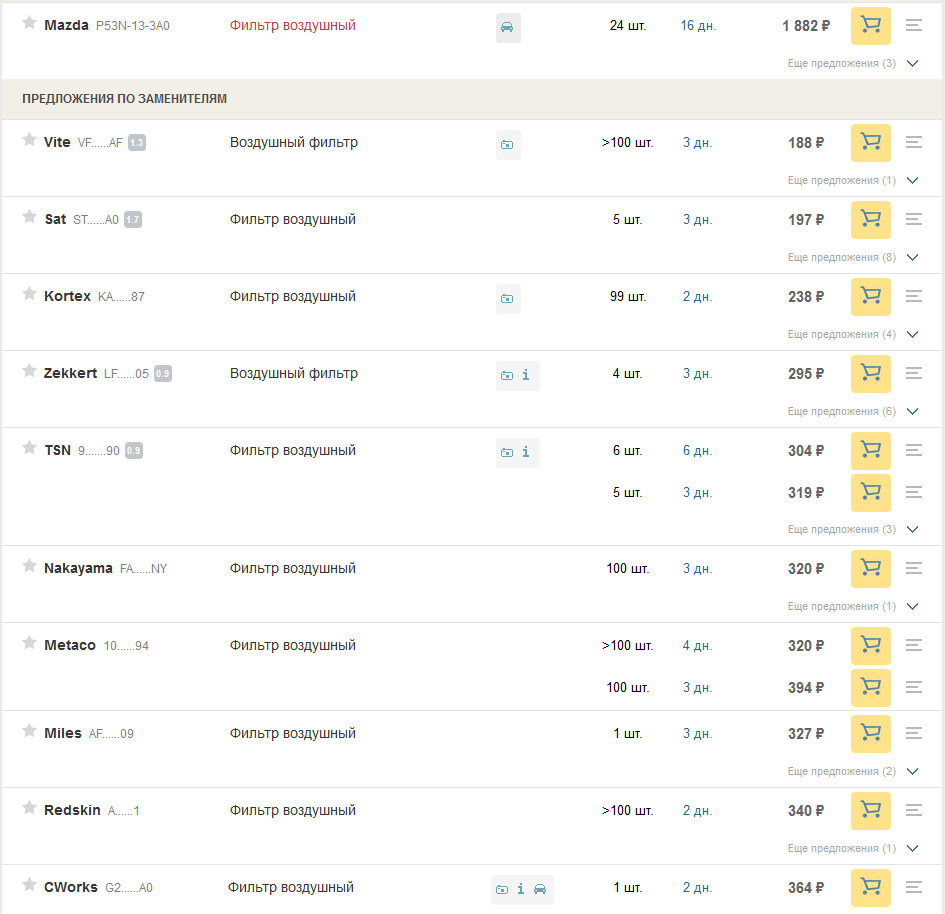This screenshot has width=945, height=914.
Task: Click the Kortex brand name
Action: tap(67, 297)
